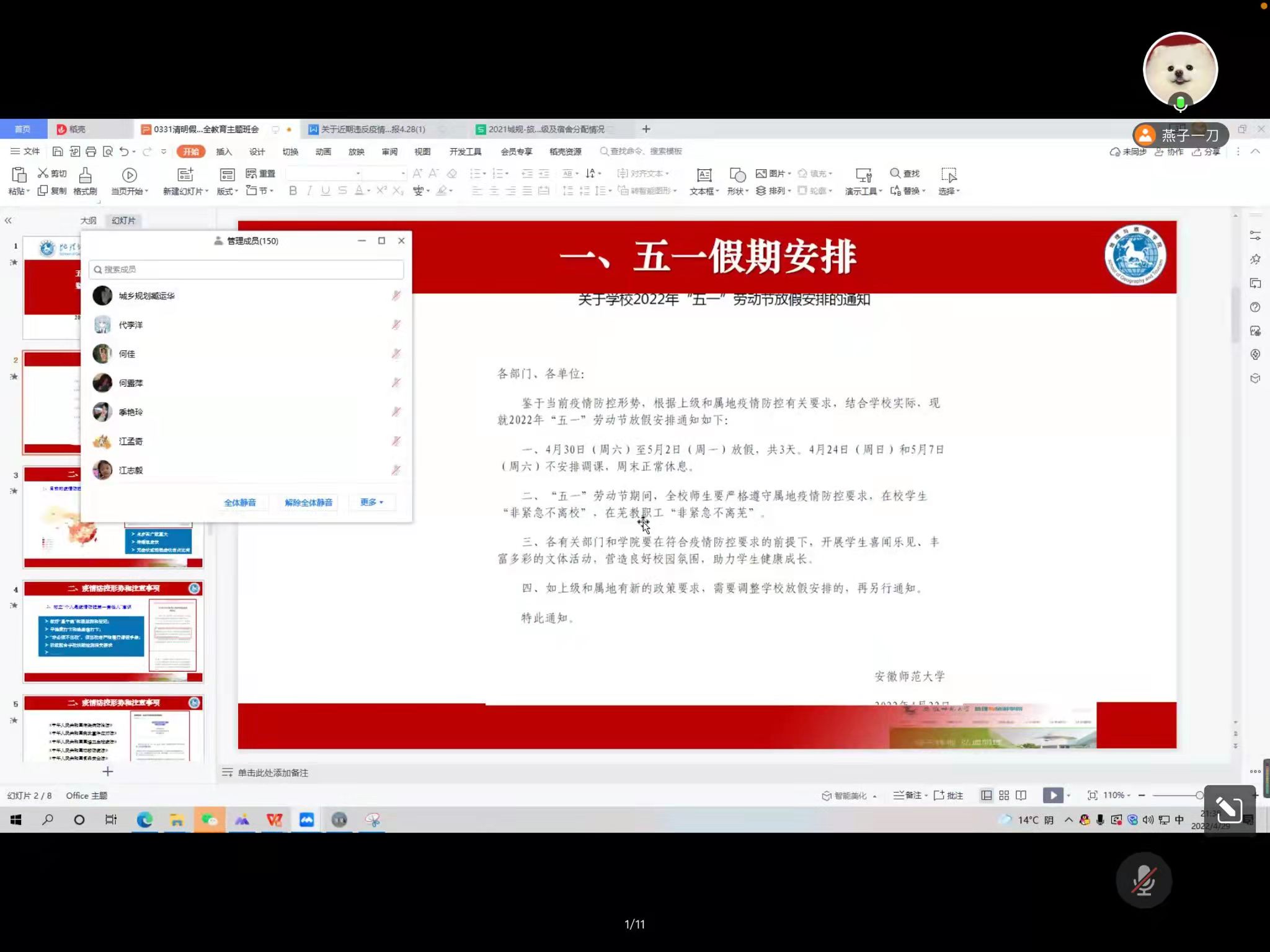Viewport: 1270px width, 952px height.
Task: Click the print icon in quick toolbar
Action: [91, 152]
